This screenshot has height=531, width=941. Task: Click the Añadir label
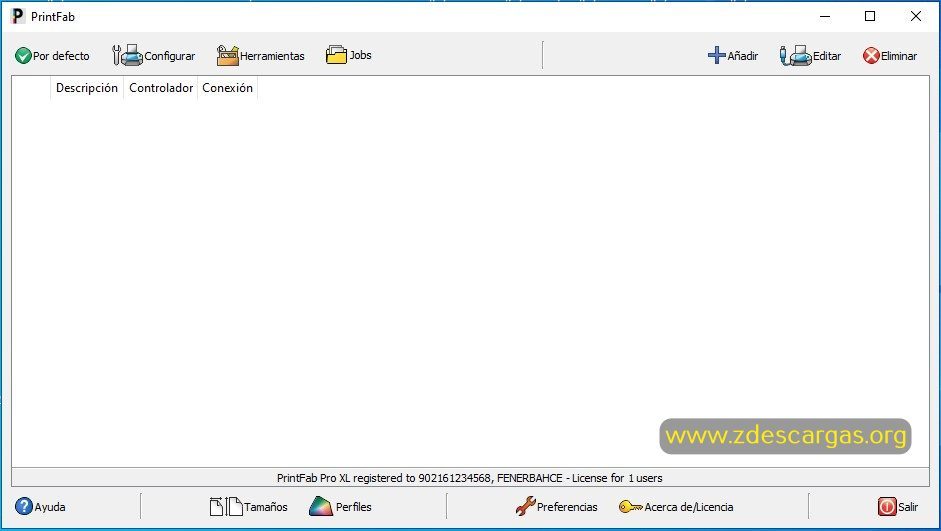coord(743,56)
